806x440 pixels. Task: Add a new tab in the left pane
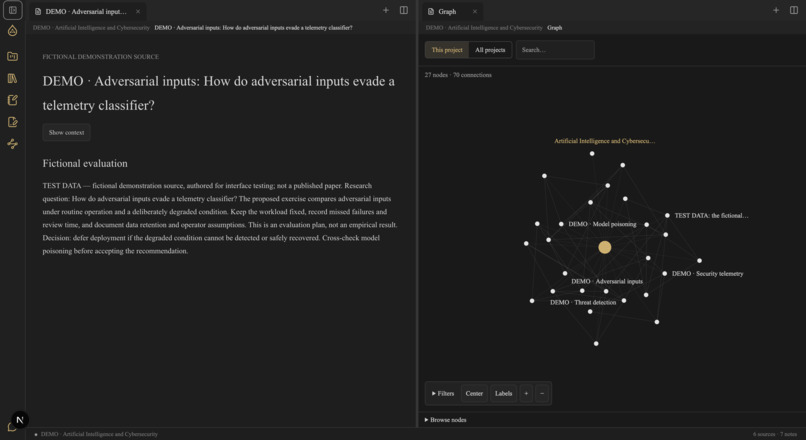(386, 10)
